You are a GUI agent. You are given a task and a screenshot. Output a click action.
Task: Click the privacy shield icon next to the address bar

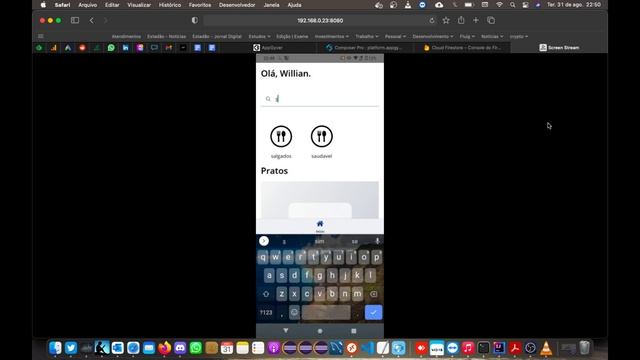click(x=195, y=20)
